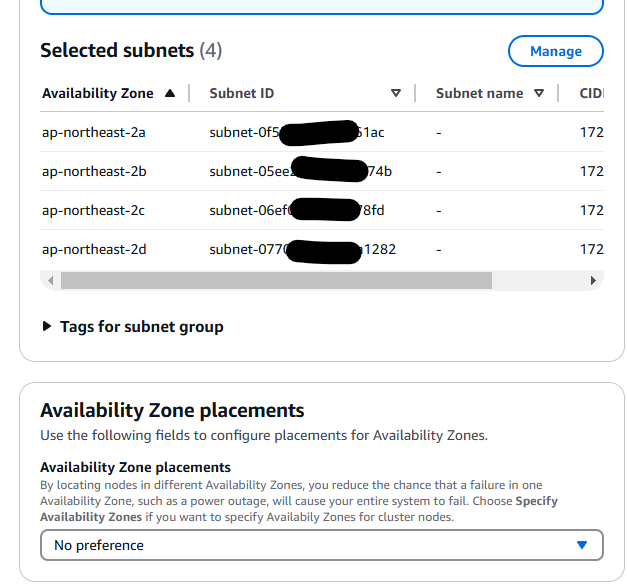Click the dropdown arrow beside No preference
Screen dimensions: 627x587
point(582,545)
